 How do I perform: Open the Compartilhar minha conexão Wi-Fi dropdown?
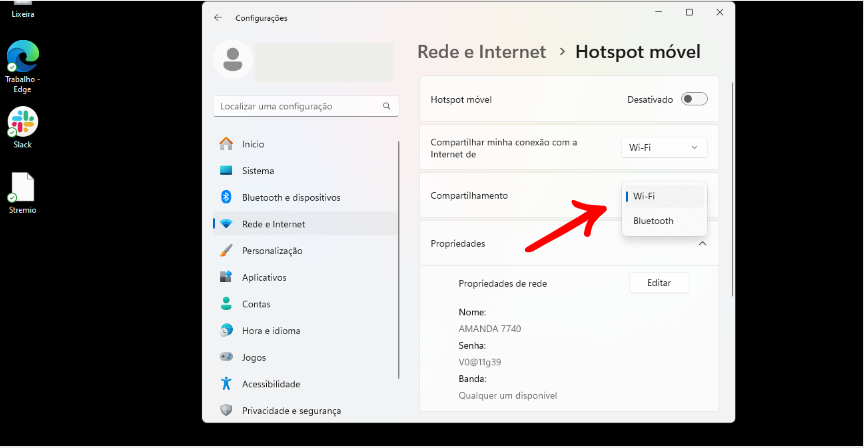664,147
